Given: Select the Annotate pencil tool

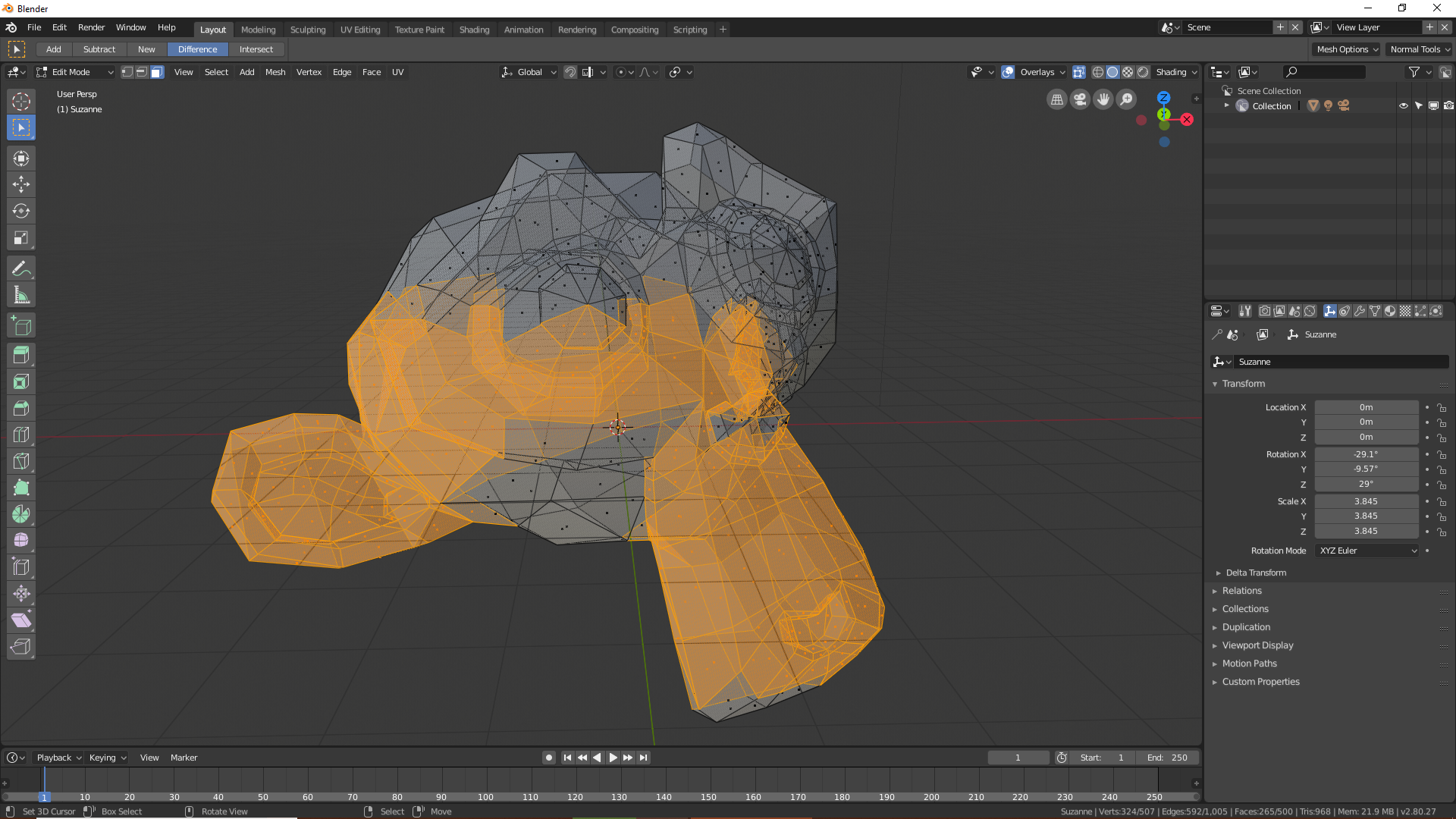Looking at the screenshot, I should 21,268.
